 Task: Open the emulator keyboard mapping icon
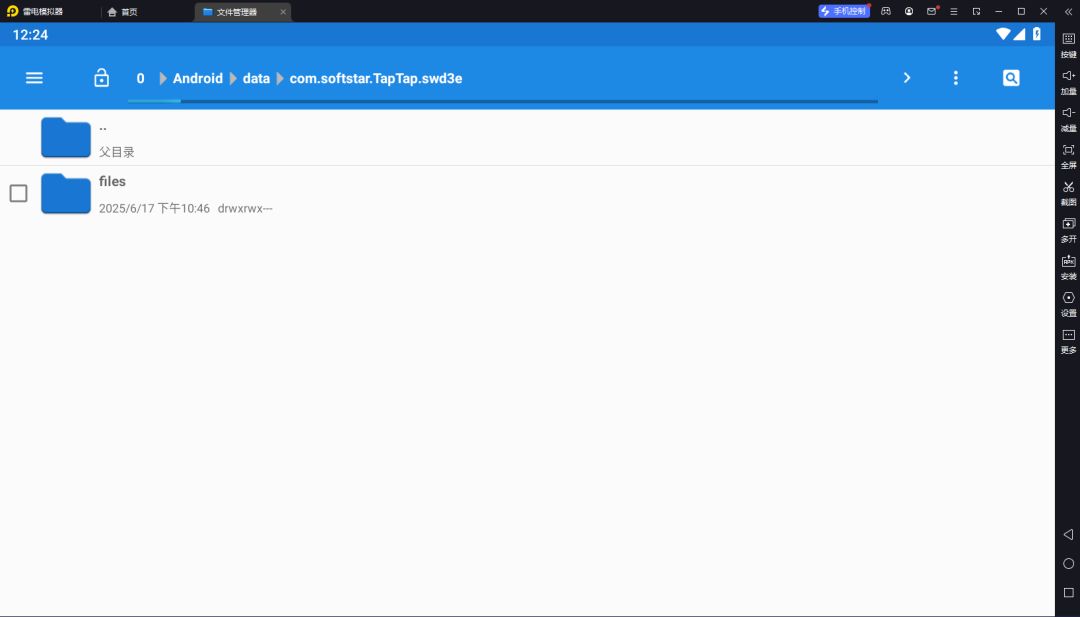click(1068, 45)
